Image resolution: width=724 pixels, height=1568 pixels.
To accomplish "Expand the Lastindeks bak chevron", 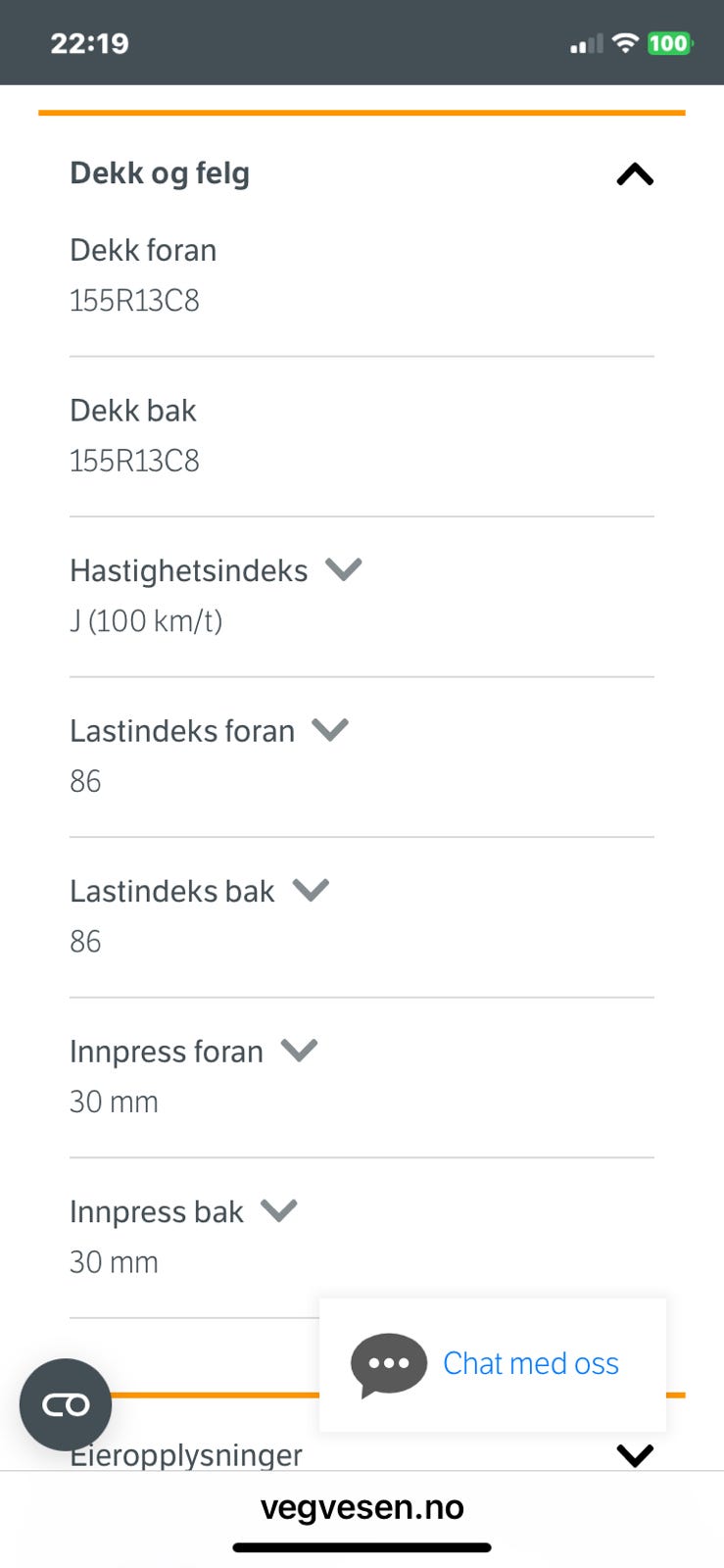I will click(311, 890).
